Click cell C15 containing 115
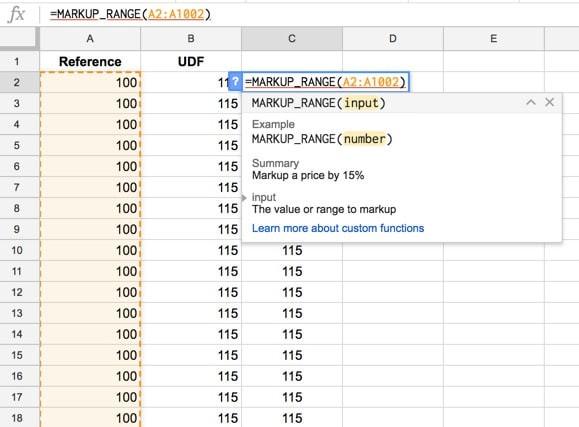This screenshot has width=579, height=427. tap(292, 355)
